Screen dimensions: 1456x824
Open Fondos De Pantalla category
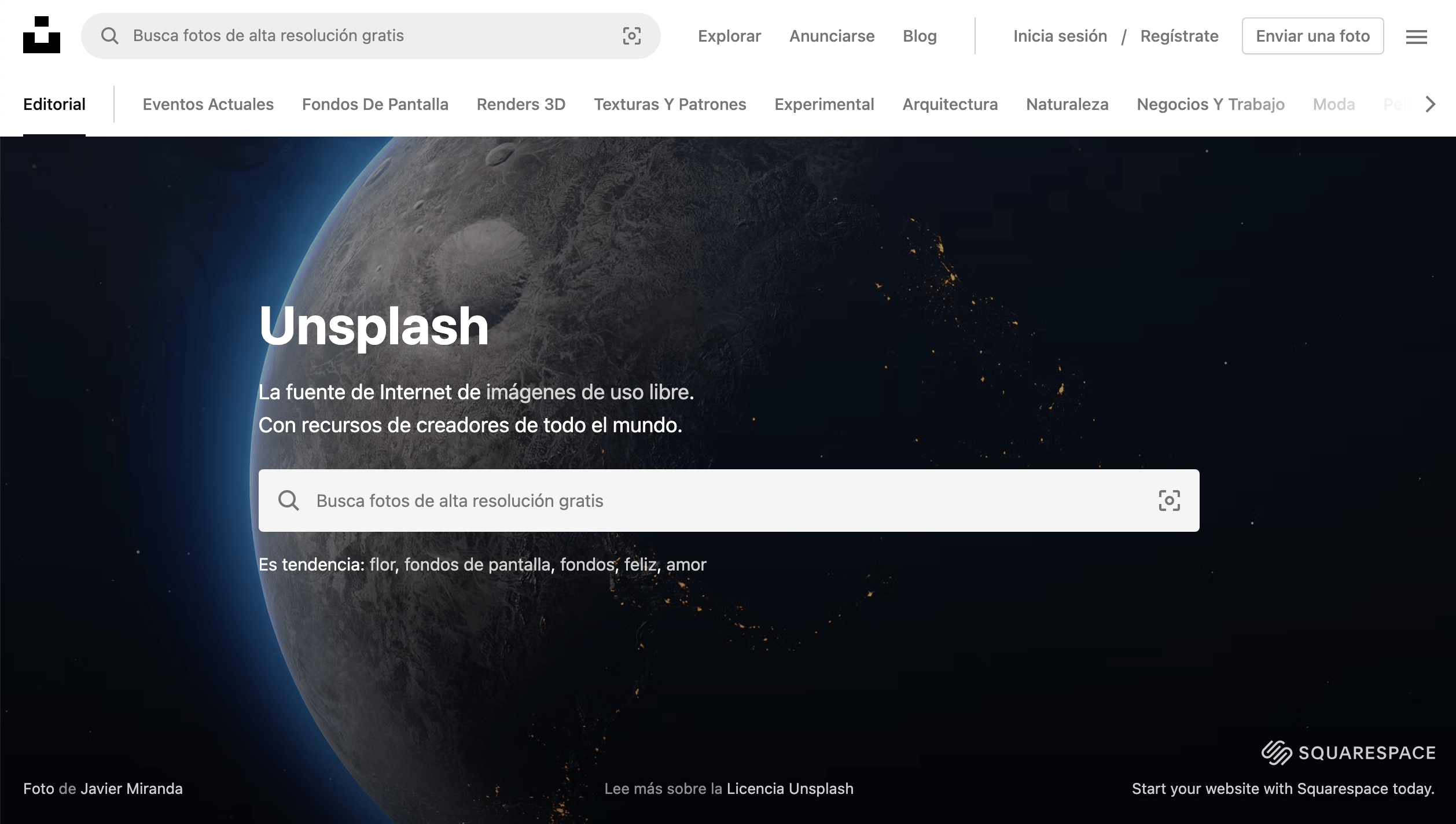coord(375,104)
